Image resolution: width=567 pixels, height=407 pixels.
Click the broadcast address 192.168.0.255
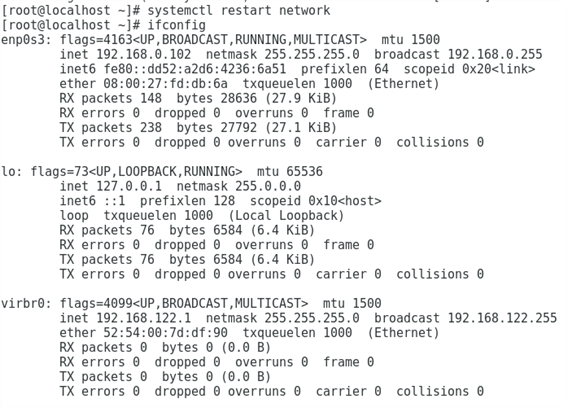[x=495, y=54]
